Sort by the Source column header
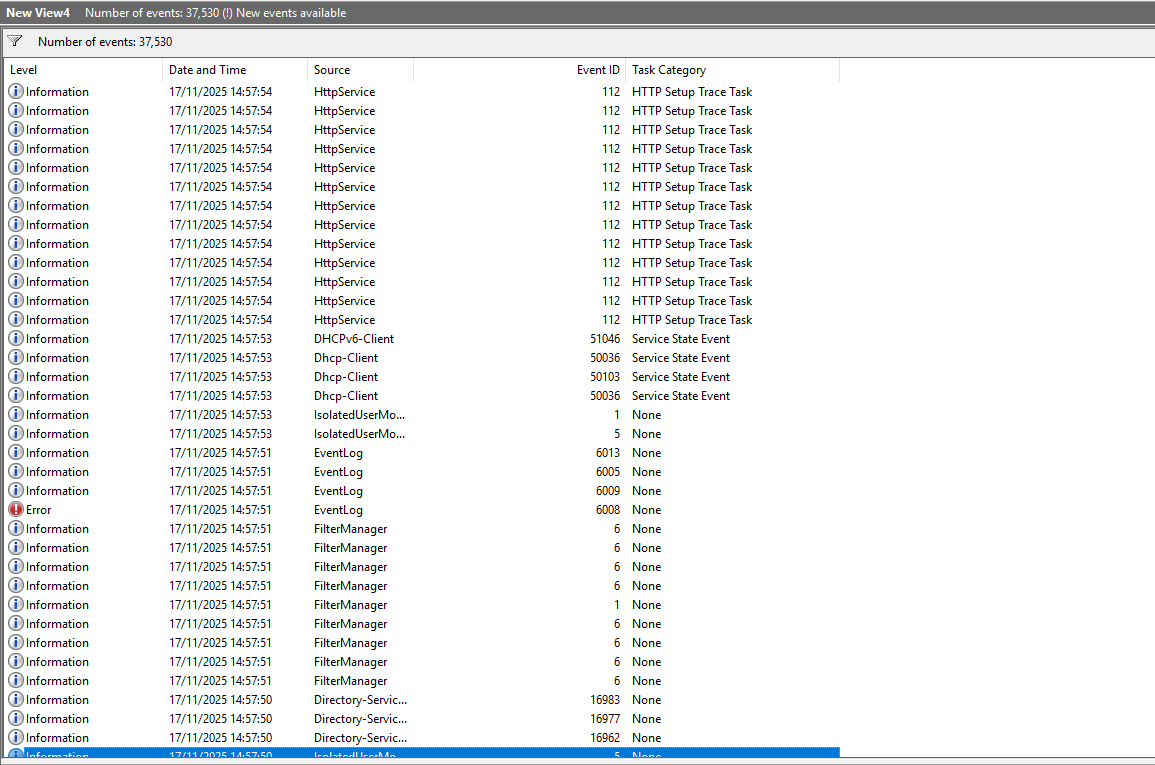This screenshot has height=765, width=1155. 360,70
